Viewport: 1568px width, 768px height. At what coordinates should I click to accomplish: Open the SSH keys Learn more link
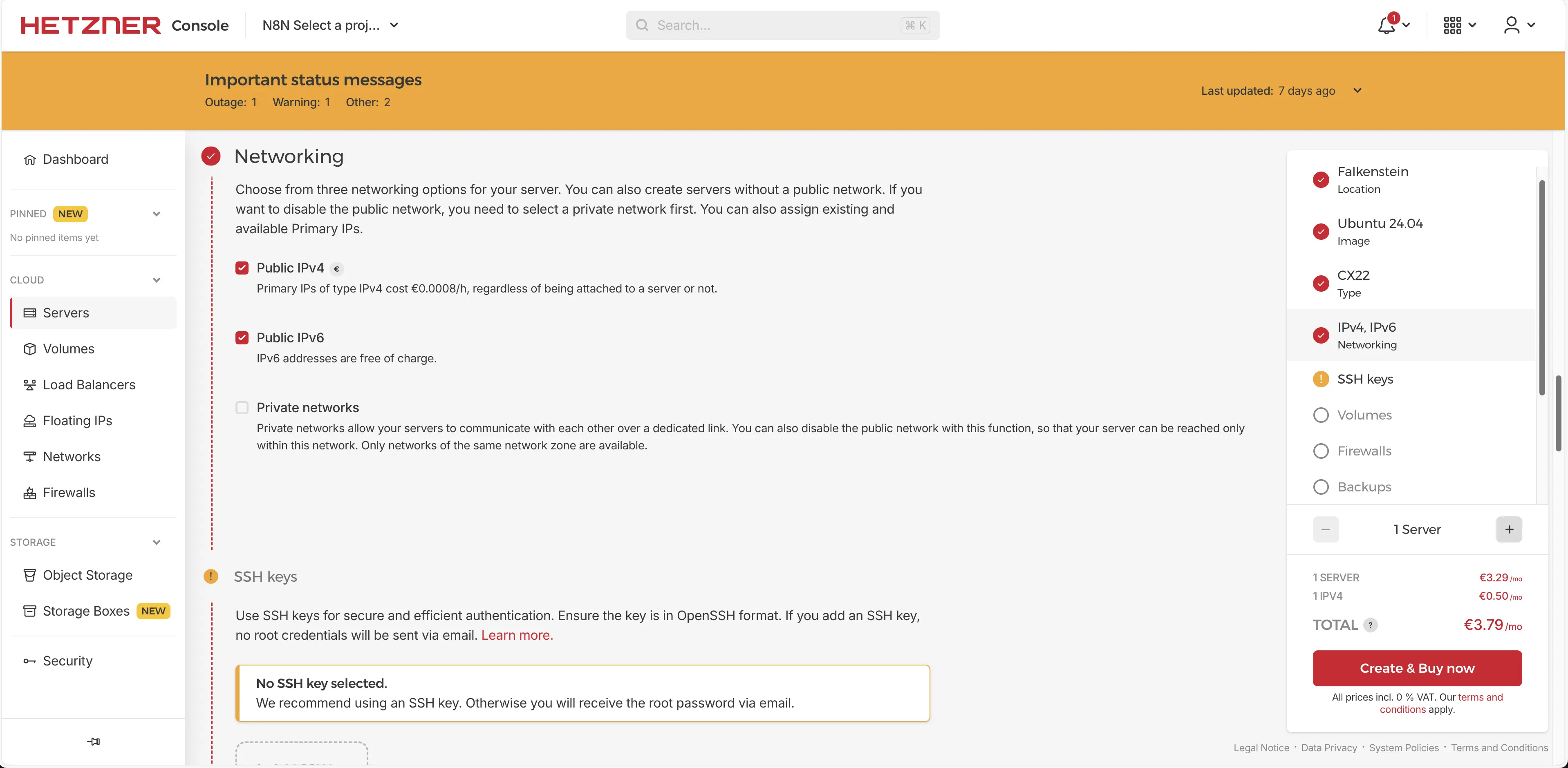[517, 635]
